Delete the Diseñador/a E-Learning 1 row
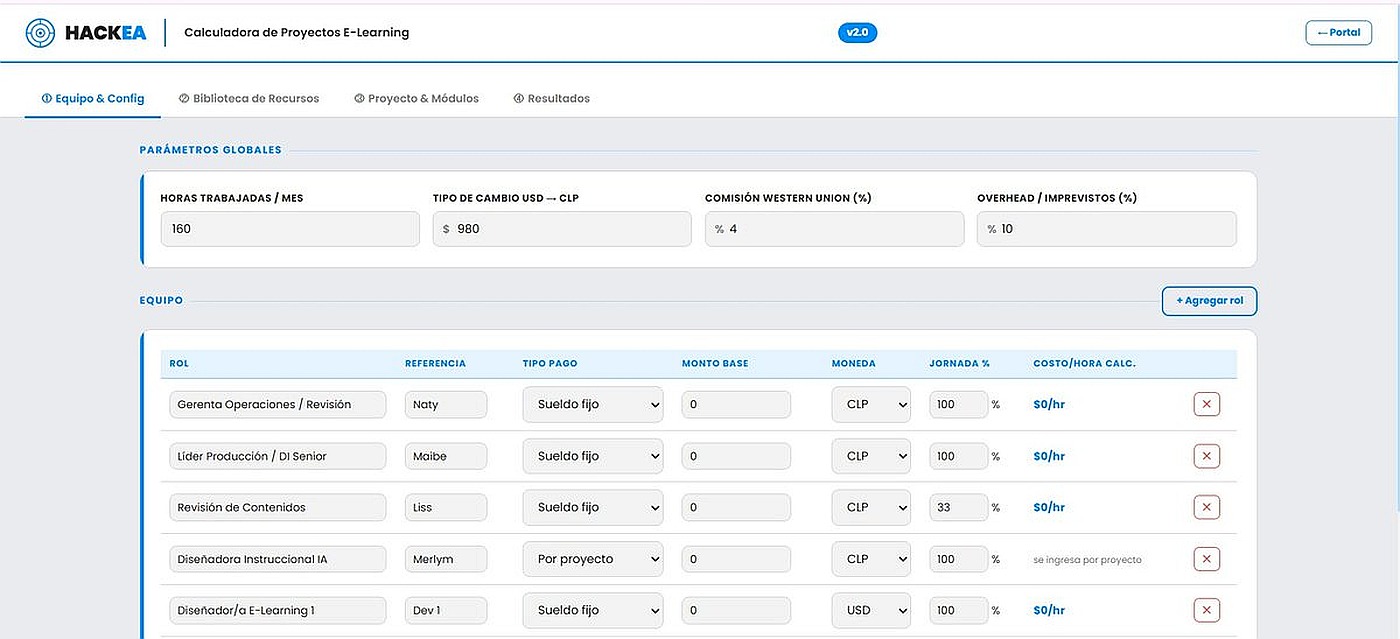1400x639 pixels. 1206,610
